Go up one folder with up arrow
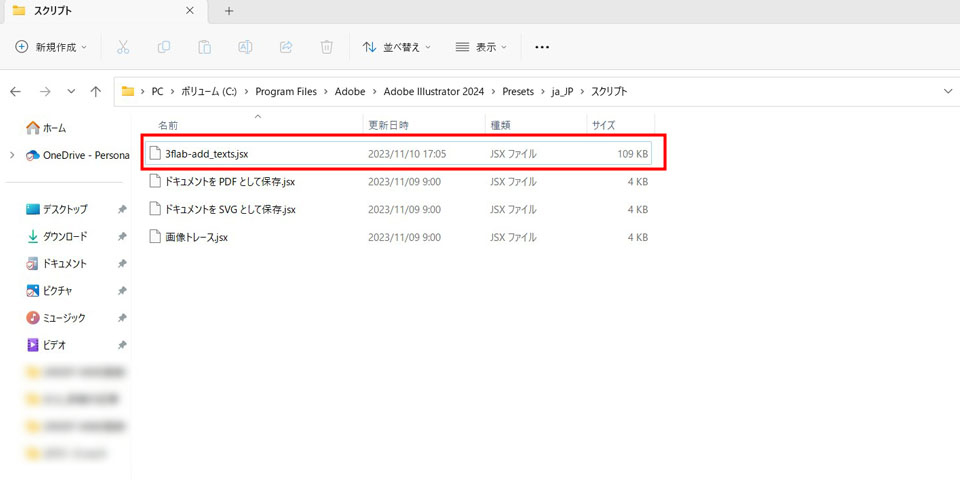 95,91
